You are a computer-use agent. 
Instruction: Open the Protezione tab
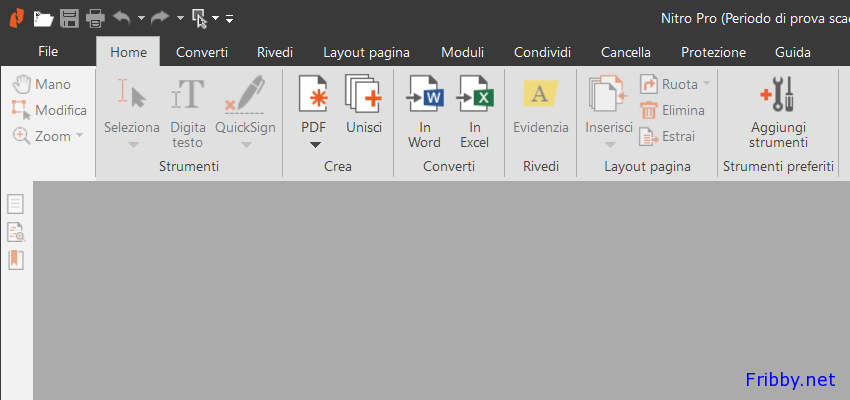click(x=713, y=53)
